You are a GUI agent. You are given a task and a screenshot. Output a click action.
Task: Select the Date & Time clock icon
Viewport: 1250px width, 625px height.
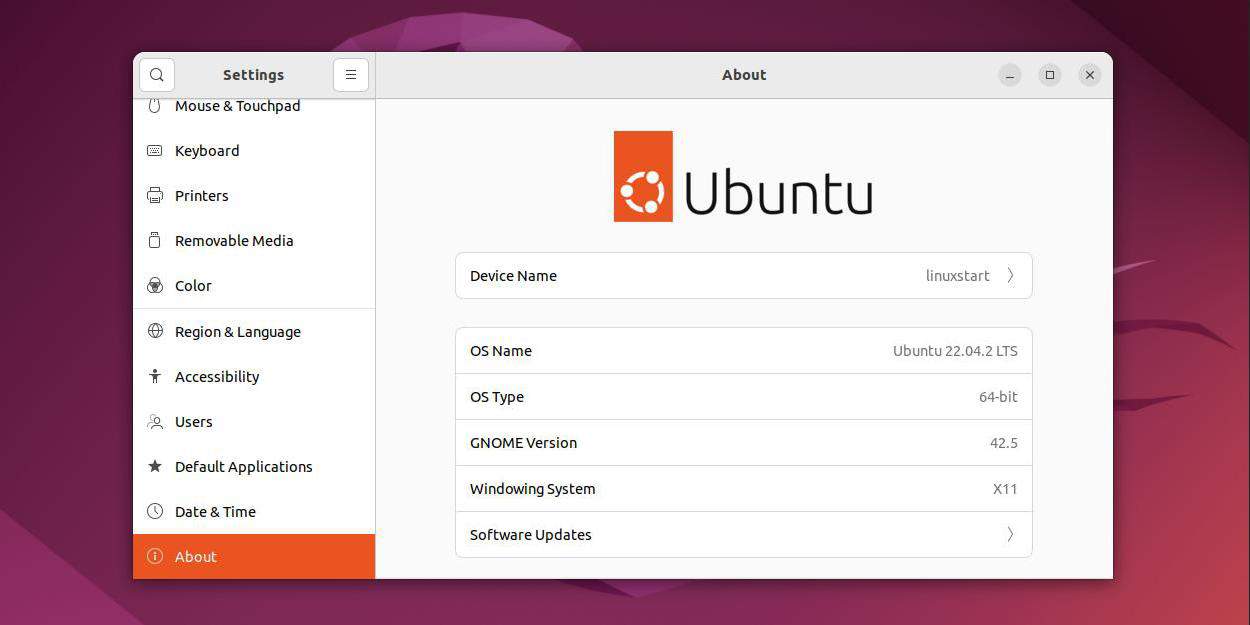(155, 512)
